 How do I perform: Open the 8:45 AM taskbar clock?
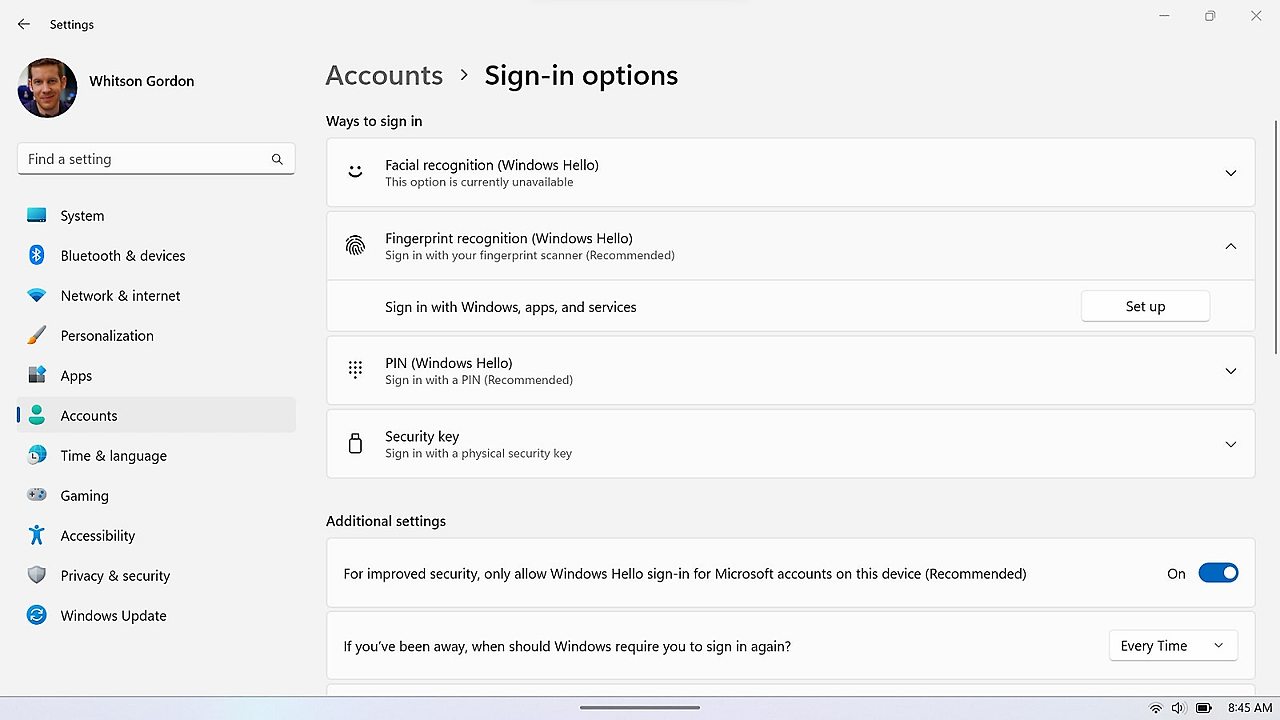click(x=1250, y=708)
